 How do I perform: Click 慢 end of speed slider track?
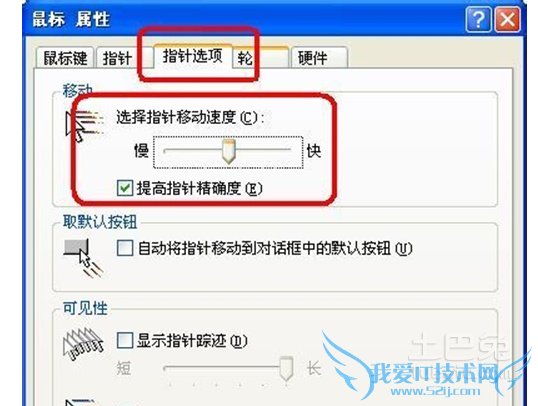click(x=166, y=150)
